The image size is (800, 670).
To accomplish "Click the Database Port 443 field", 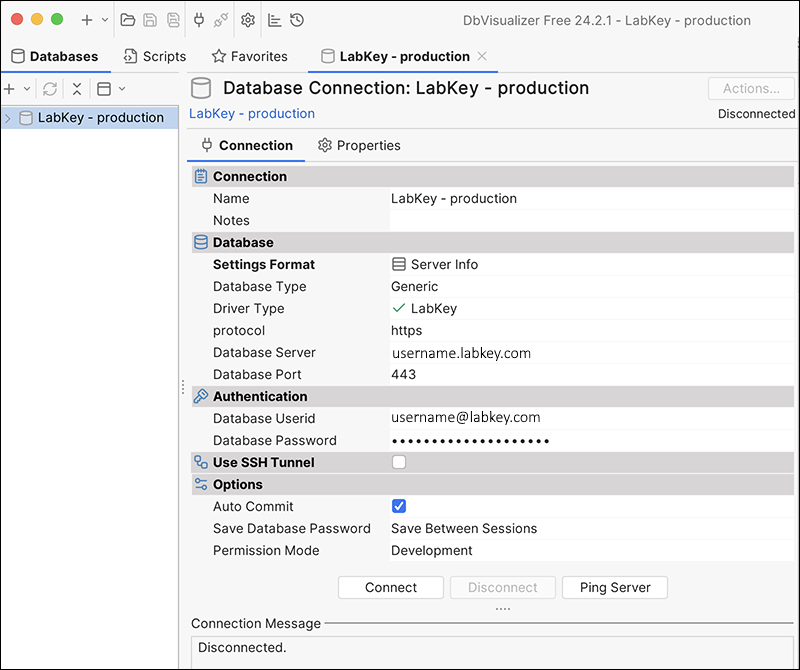I will (x=591, y=375).
